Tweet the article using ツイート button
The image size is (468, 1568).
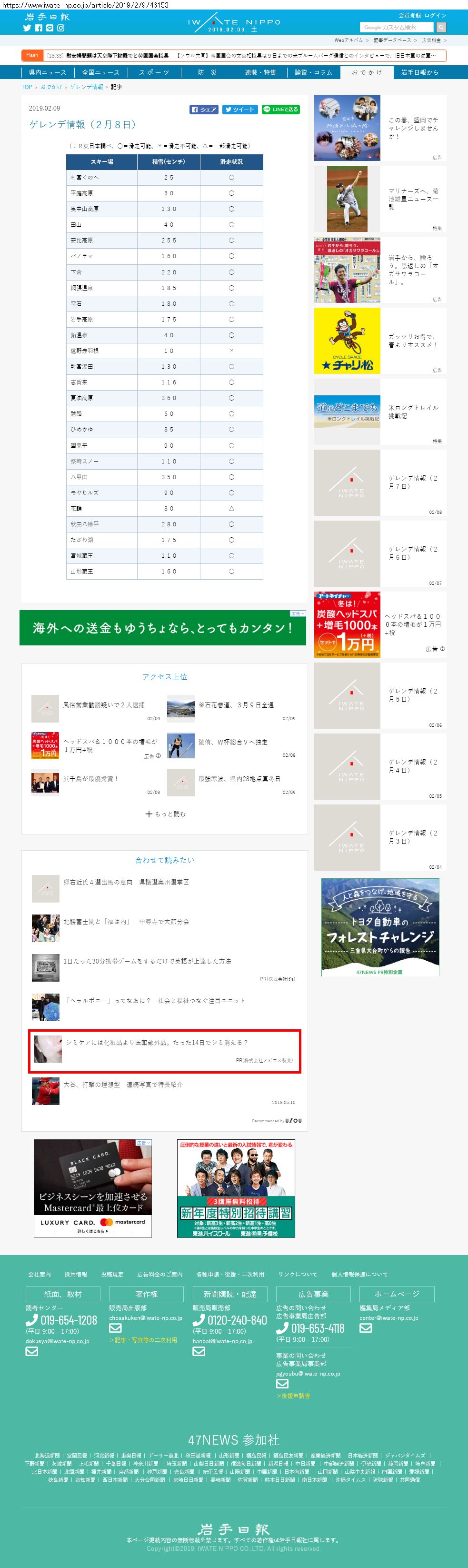coord(239,110)
